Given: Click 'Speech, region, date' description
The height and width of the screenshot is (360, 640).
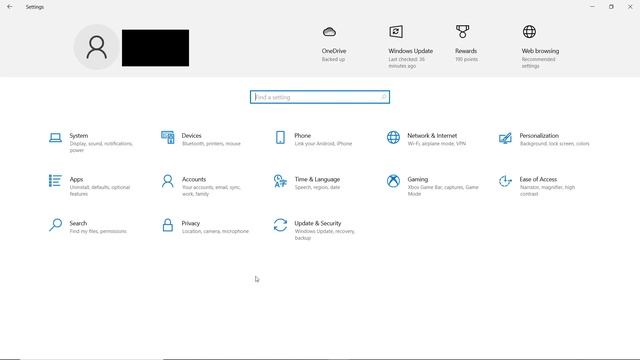Looking at the screenshot, I should click(318, 187).
